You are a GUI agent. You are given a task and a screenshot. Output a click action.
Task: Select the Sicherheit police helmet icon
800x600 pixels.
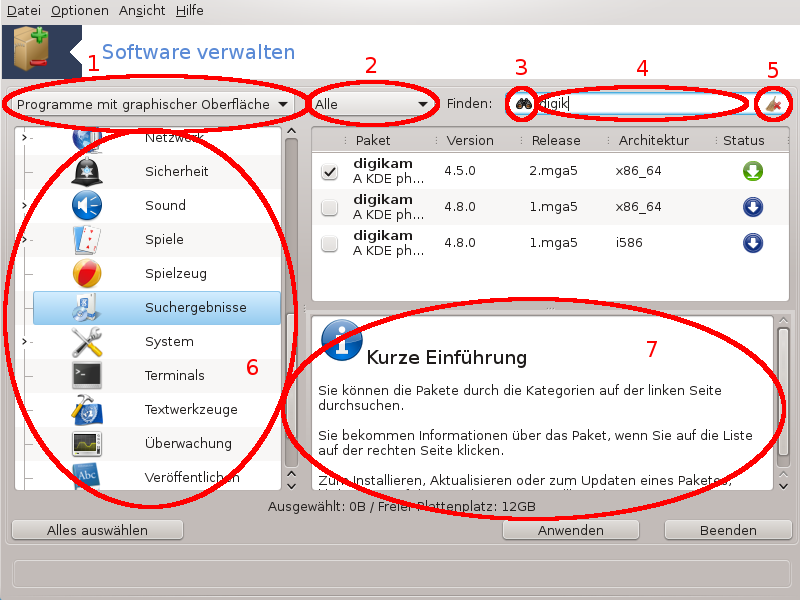click(x=87, y=171)
